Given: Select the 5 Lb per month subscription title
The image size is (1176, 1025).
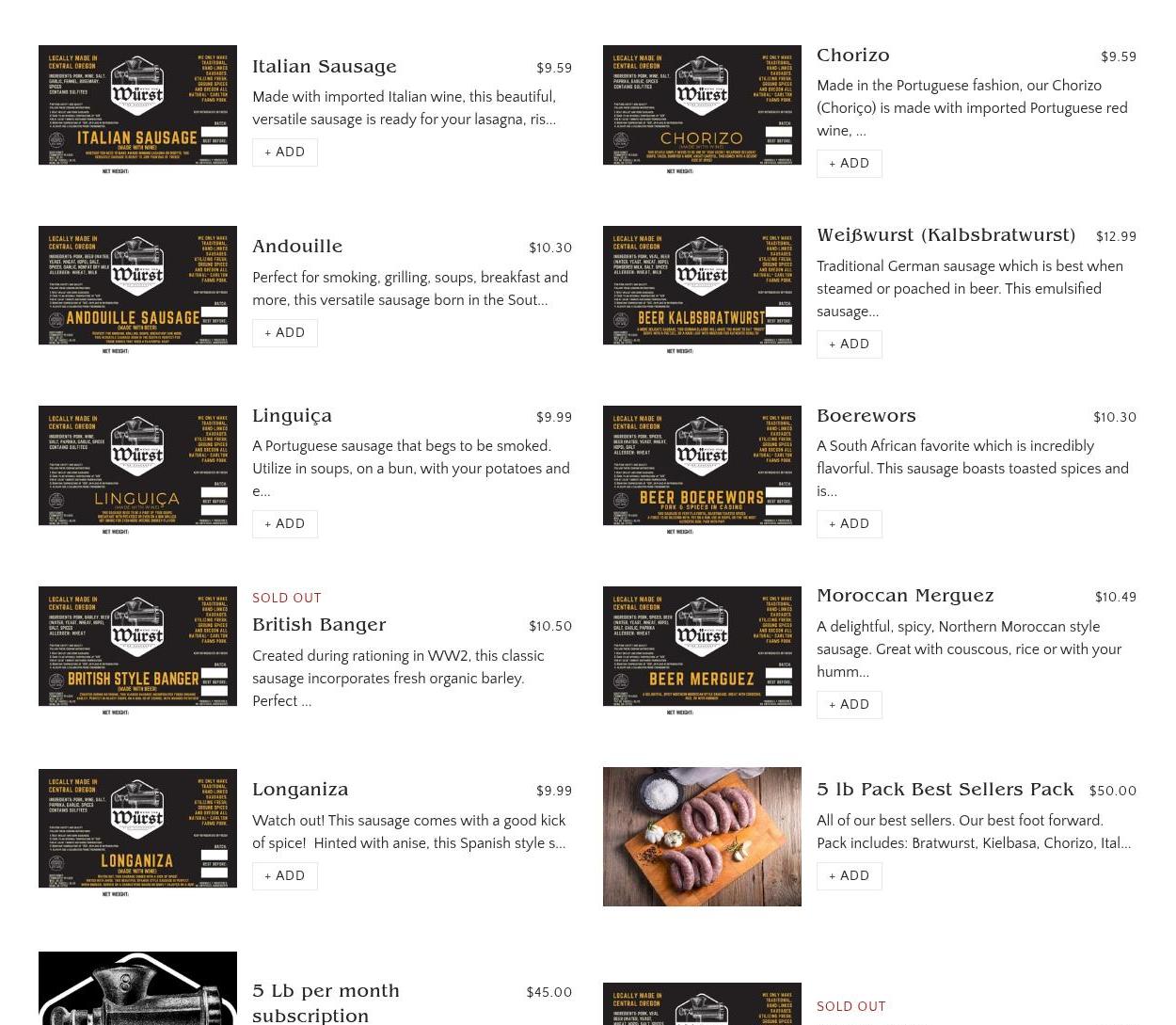Looking at the screenshot, I should [x=326, y=1003].
